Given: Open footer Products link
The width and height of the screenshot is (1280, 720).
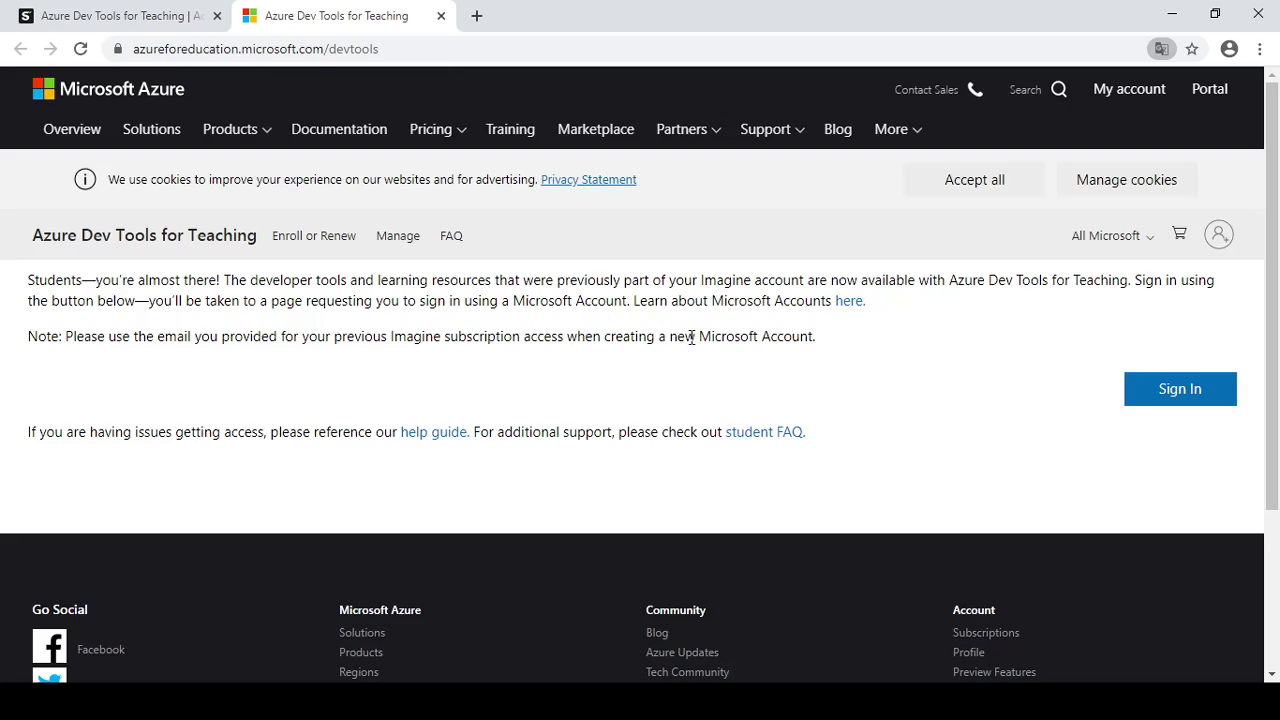Looking at the screenshot, I should 361,653.
